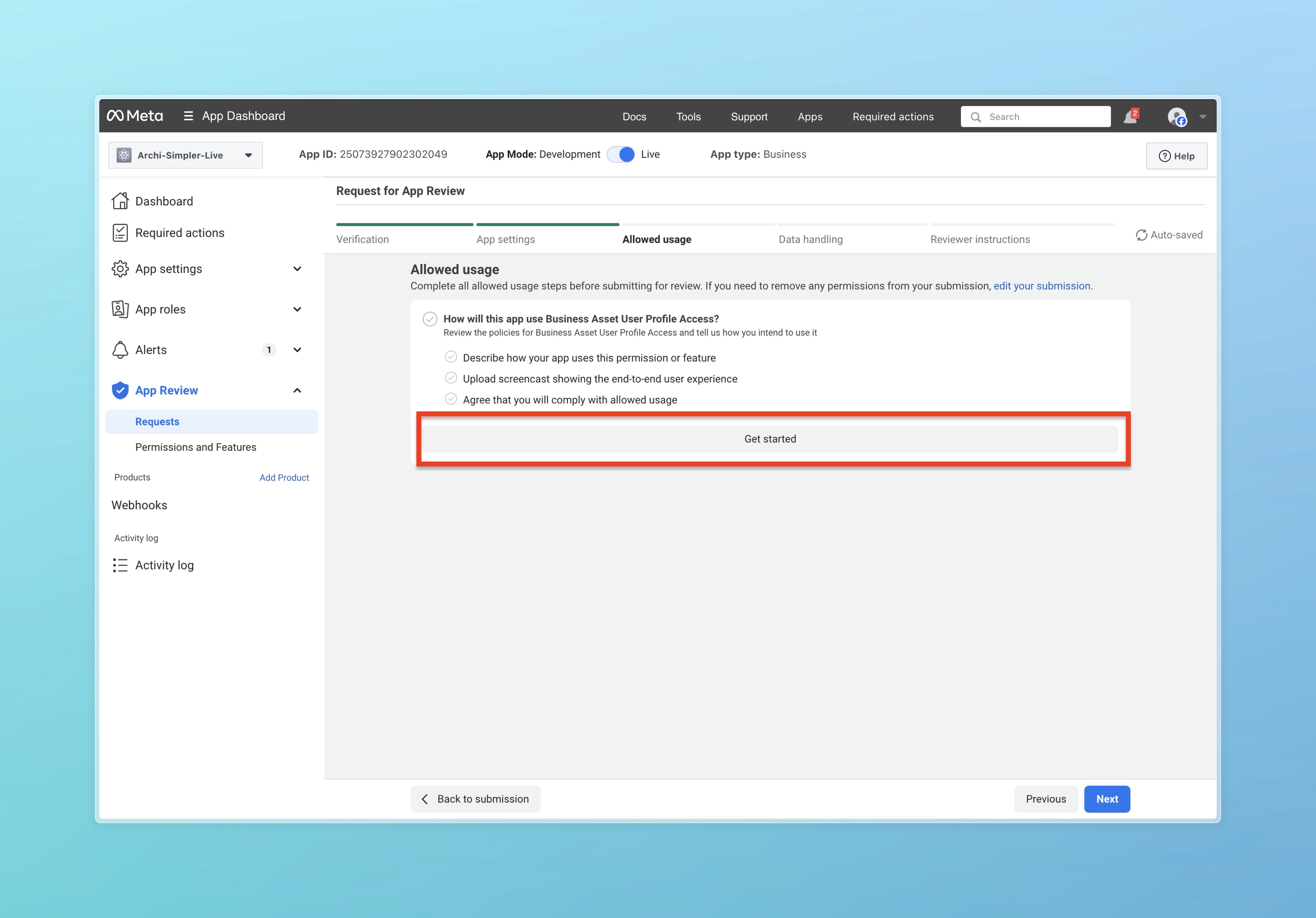The height and width of the screenshot is (918, 1316).
Task: Collapse the App Review sidebar section
Action: 297,390
